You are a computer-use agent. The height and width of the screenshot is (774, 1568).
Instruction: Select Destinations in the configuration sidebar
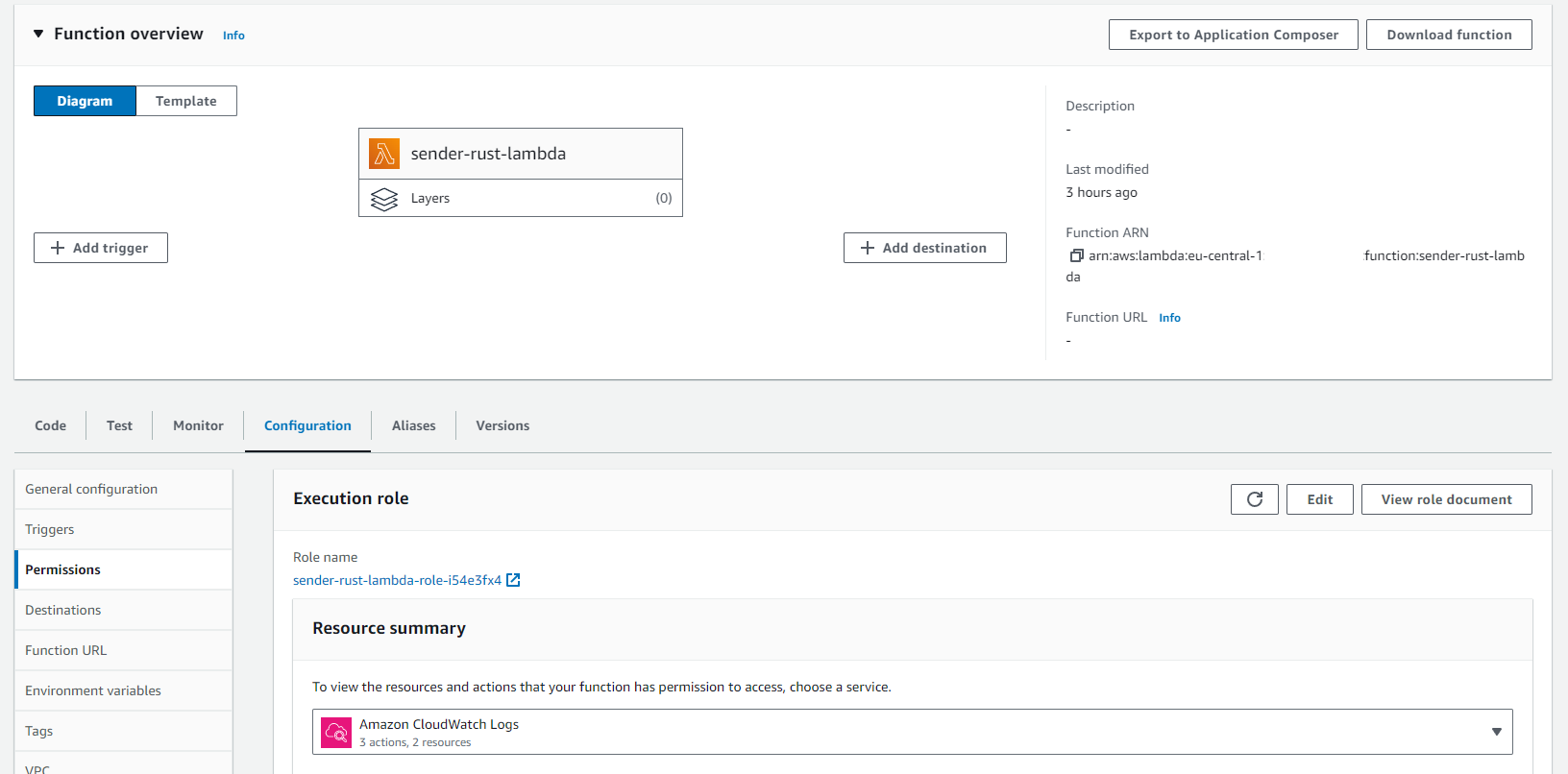(x=124, y=610)
